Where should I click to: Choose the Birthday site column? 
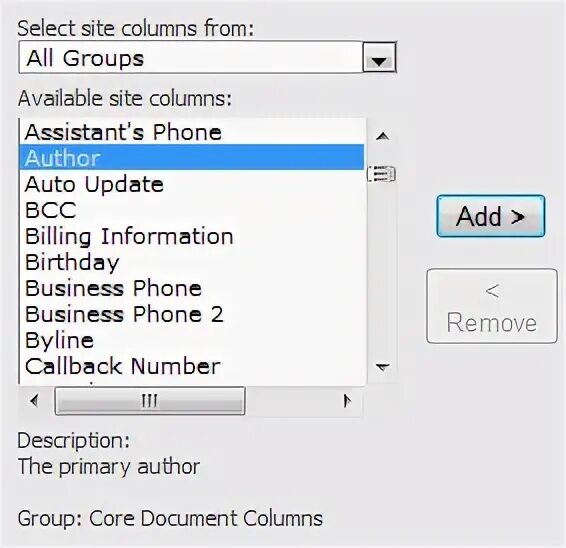(x=192, y=262)
